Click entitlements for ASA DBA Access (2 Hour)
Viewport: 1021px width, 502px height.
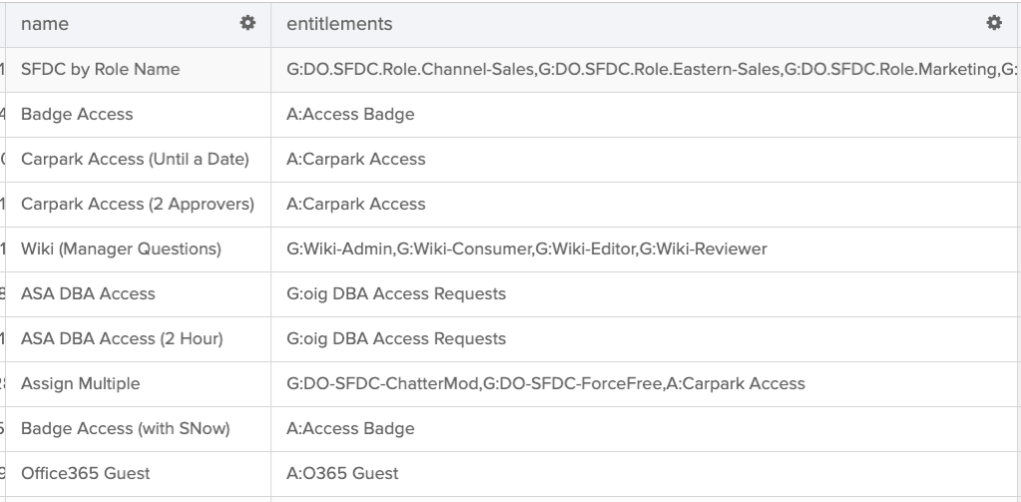(396, 339)
